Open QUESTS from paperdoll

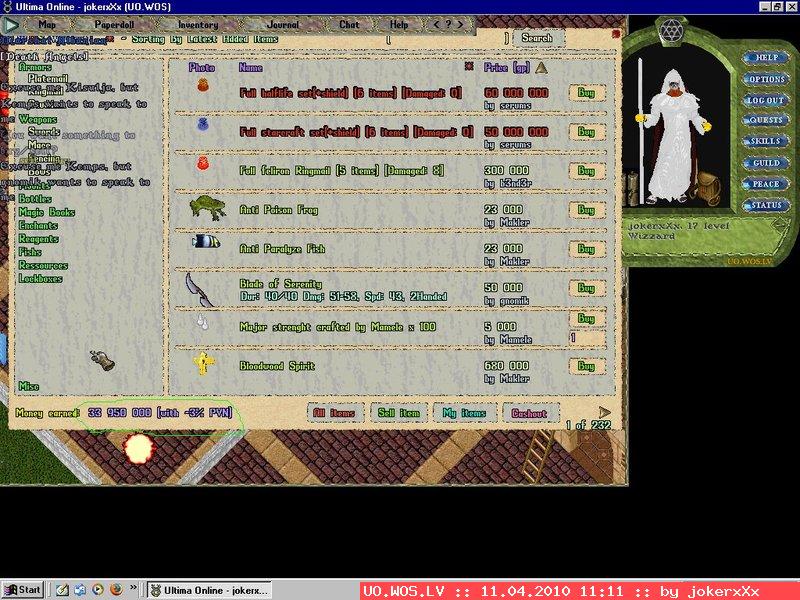766,120
